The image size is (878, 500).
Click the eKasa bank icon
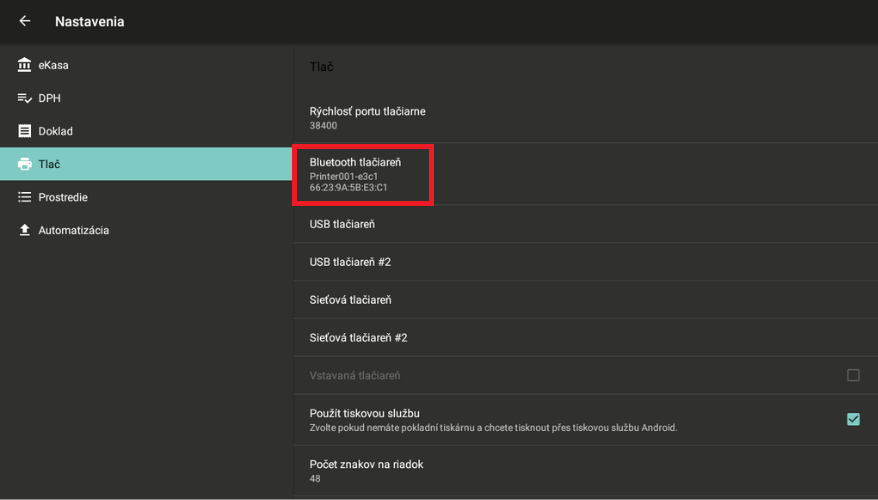point(25,65)
